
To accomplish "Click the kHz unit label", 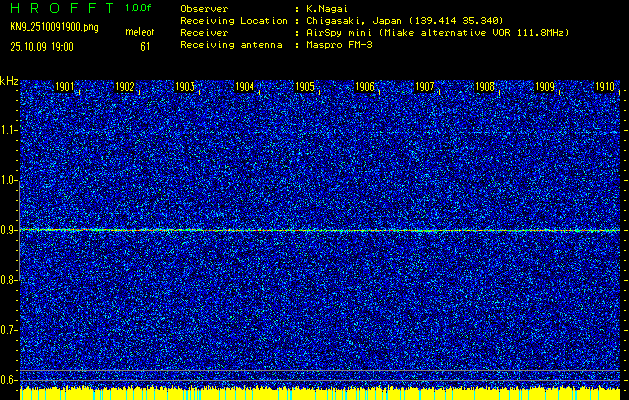I will [x=9, y=81].
